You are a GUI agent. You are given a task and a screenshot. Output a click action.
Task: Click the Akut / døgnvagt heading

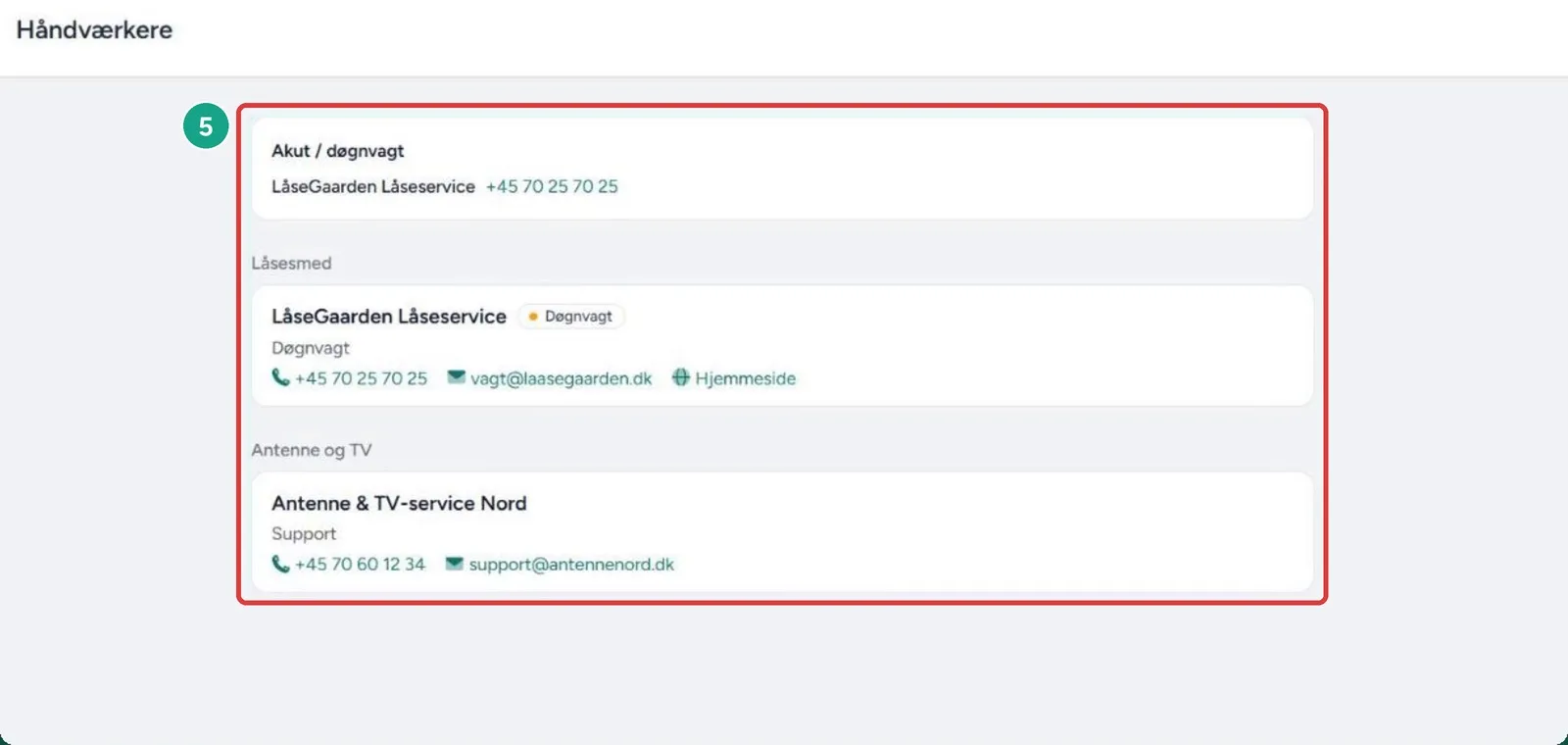[337, 151]
